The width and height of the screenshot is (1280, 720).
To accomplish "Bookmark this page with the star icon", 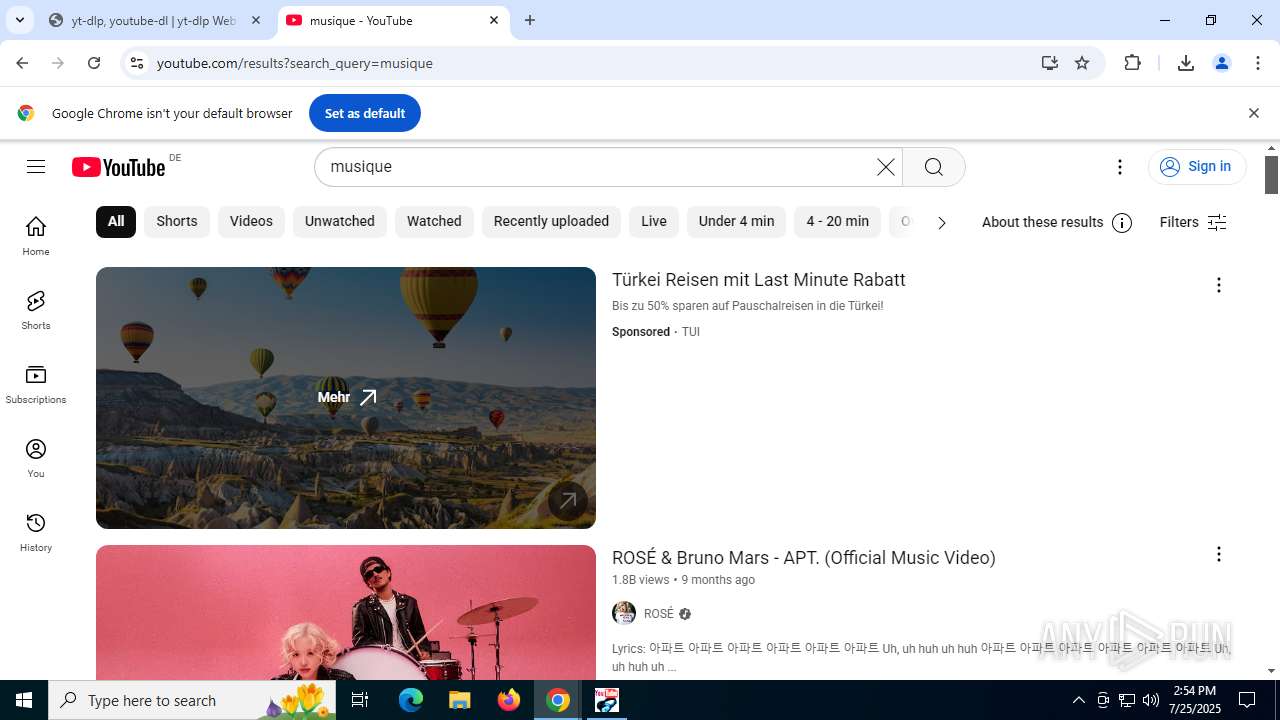I will pos(1082,63).
